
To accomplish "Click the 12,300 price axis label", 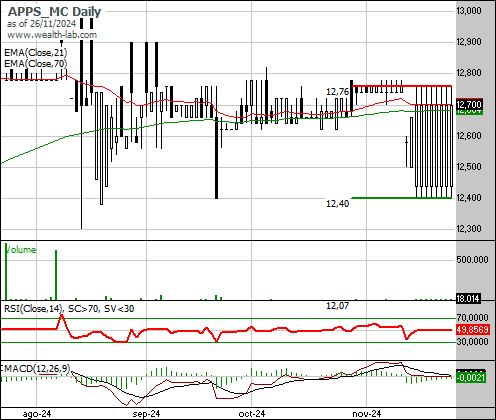I will click(x=469, y=229).
